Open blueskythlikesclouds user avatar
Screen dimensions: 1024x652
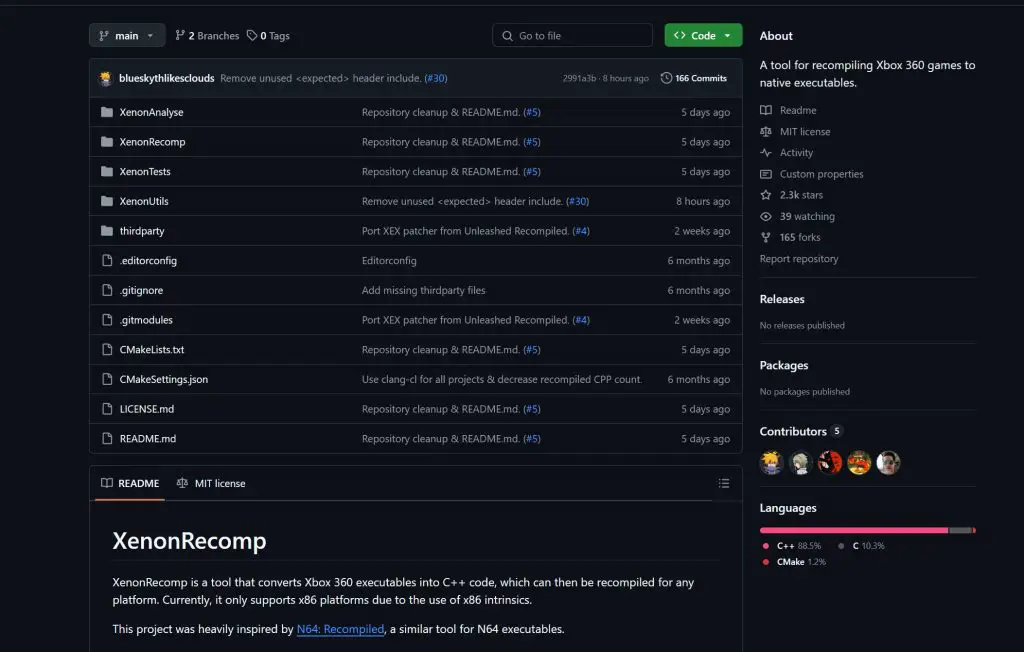pos(106,78)
